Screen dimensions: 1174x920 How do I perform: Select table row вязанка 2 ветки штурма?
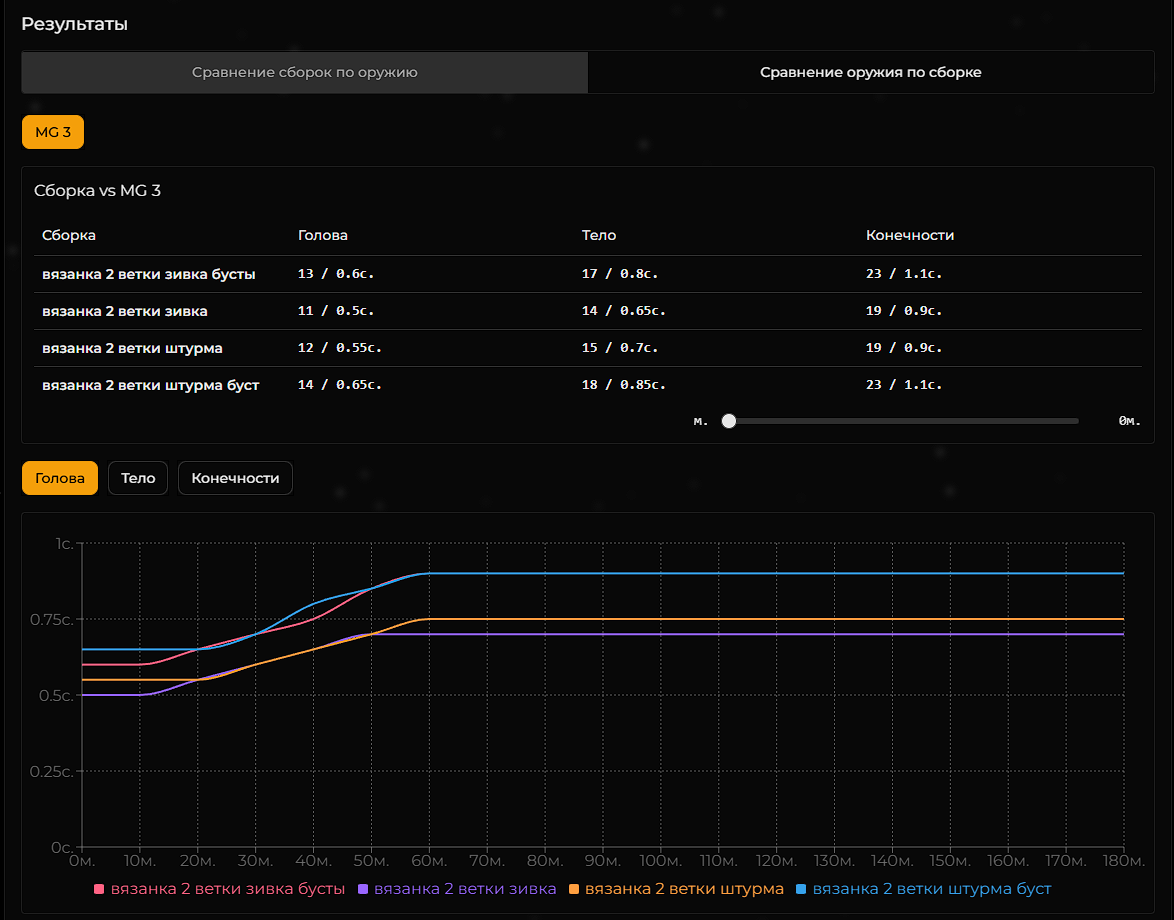click(x=132, y=348)
